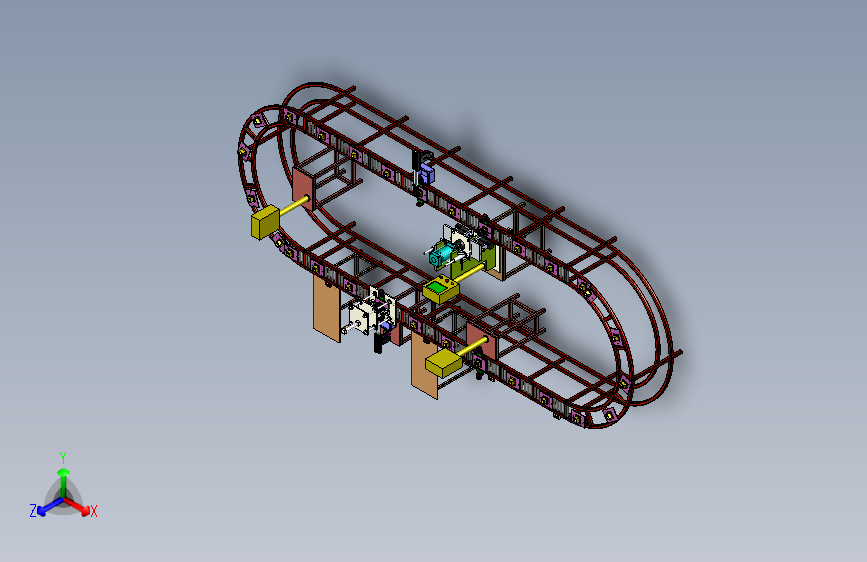Click the red X axis arrow of the triad
Screen dimensions: 867x562
[x=78, y=506]
